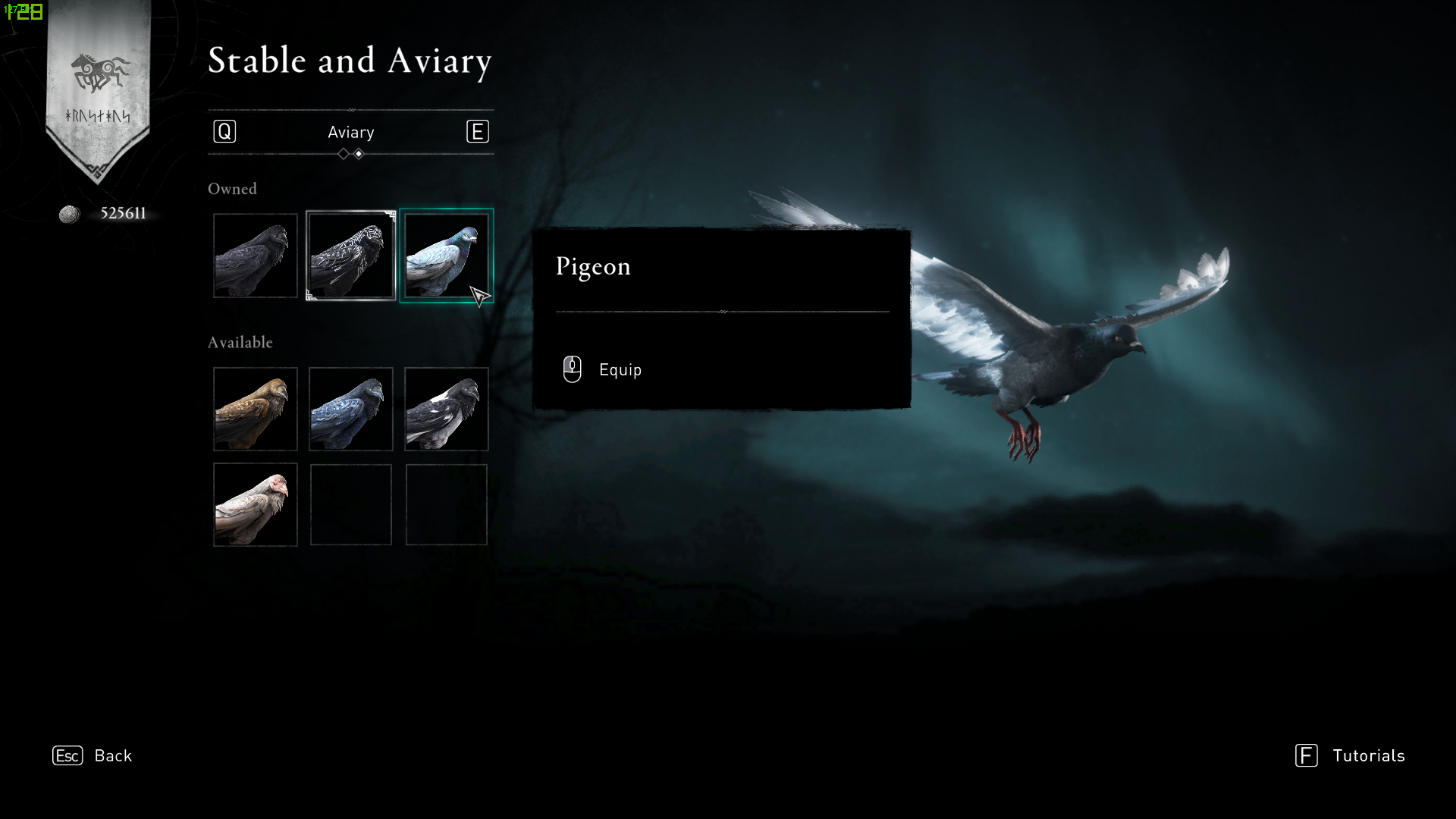Click the horse emblem banner
The width and height of the screenshot is (1456, 819).
click(99, 91)
